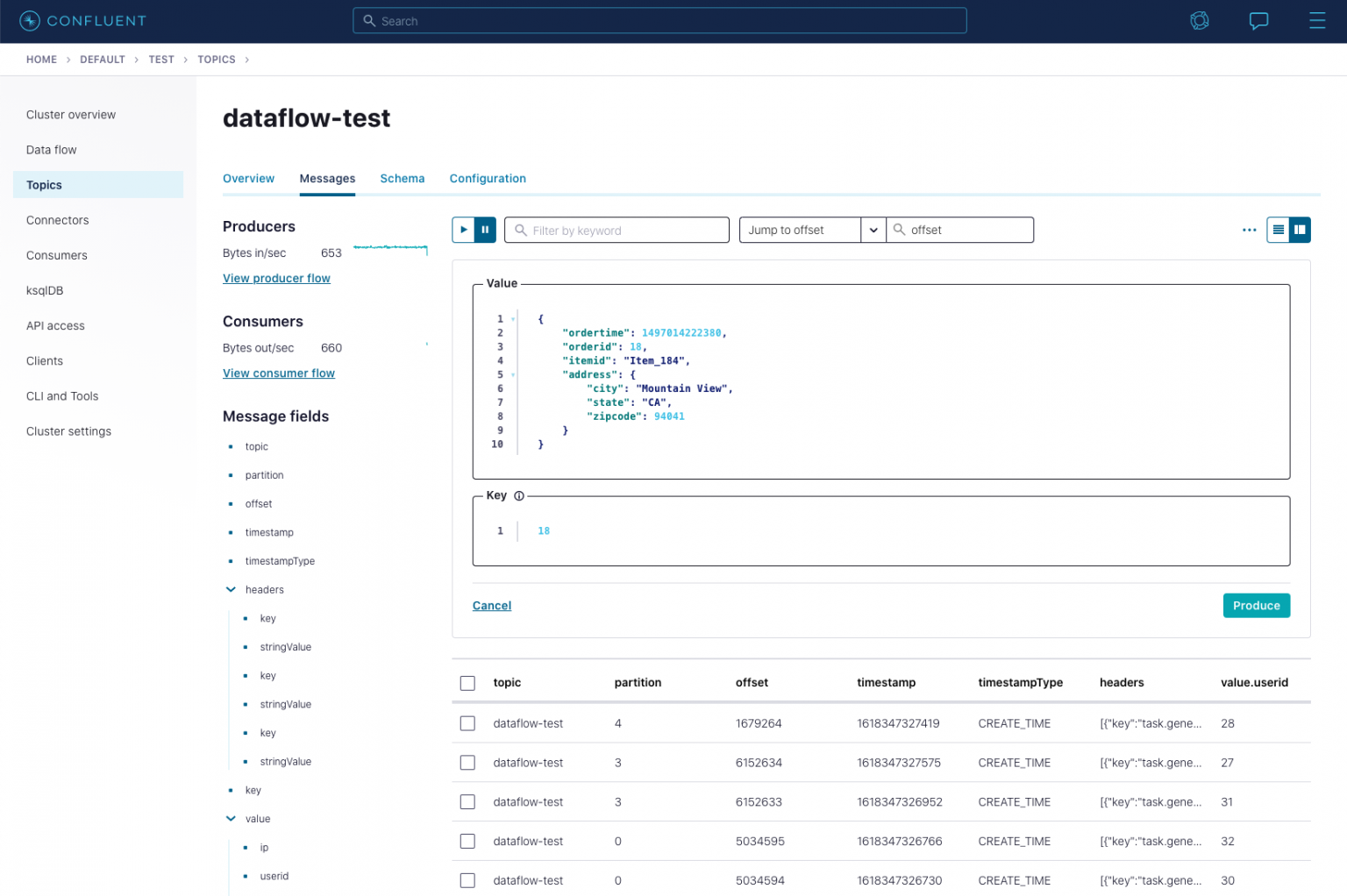The image size is (1347, 896).
Task: Open the Jump to offset dropdown
Action: coord(873,230)
